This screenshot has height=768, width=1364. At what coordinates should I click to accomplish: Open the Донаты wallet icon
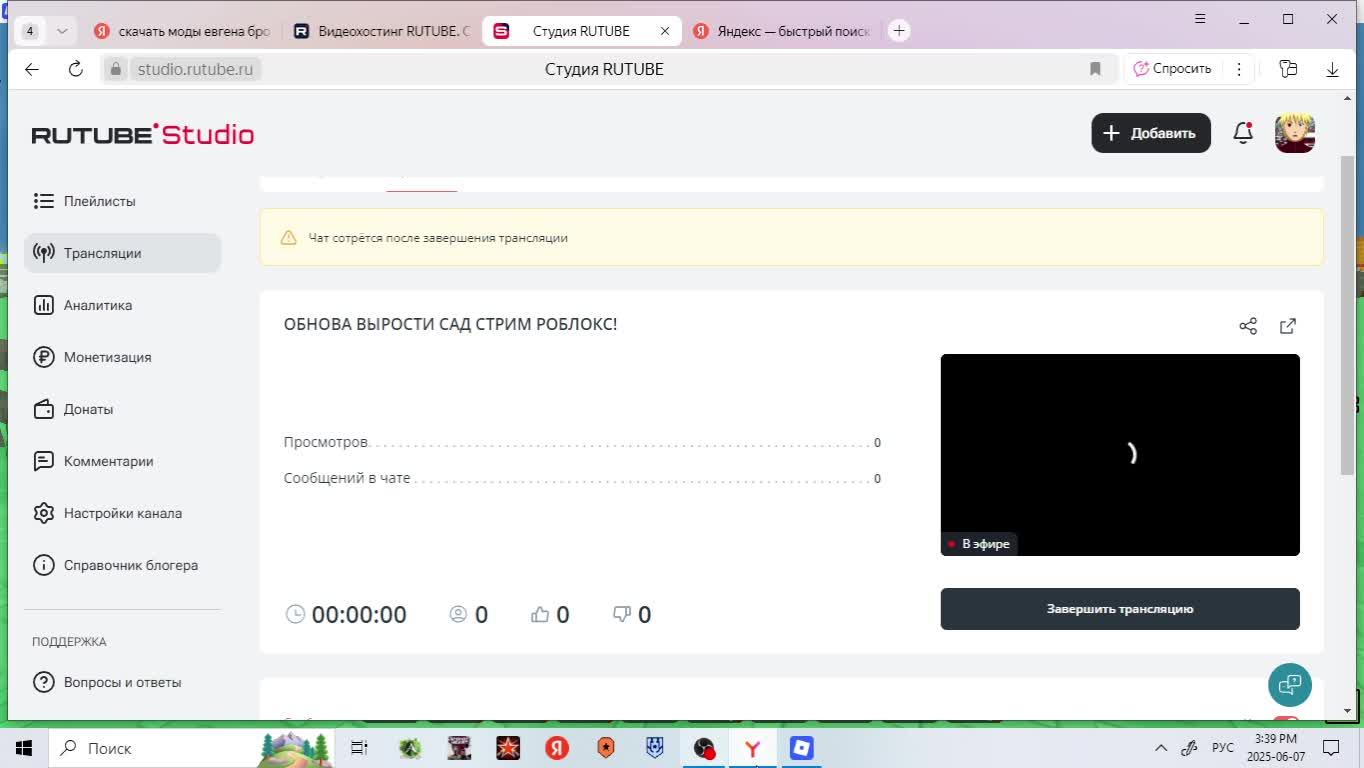point(43,409)
